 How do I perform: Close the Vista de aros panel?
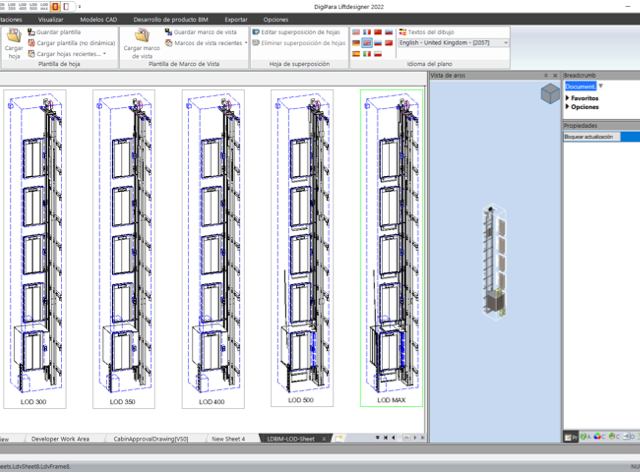point(555,76)
